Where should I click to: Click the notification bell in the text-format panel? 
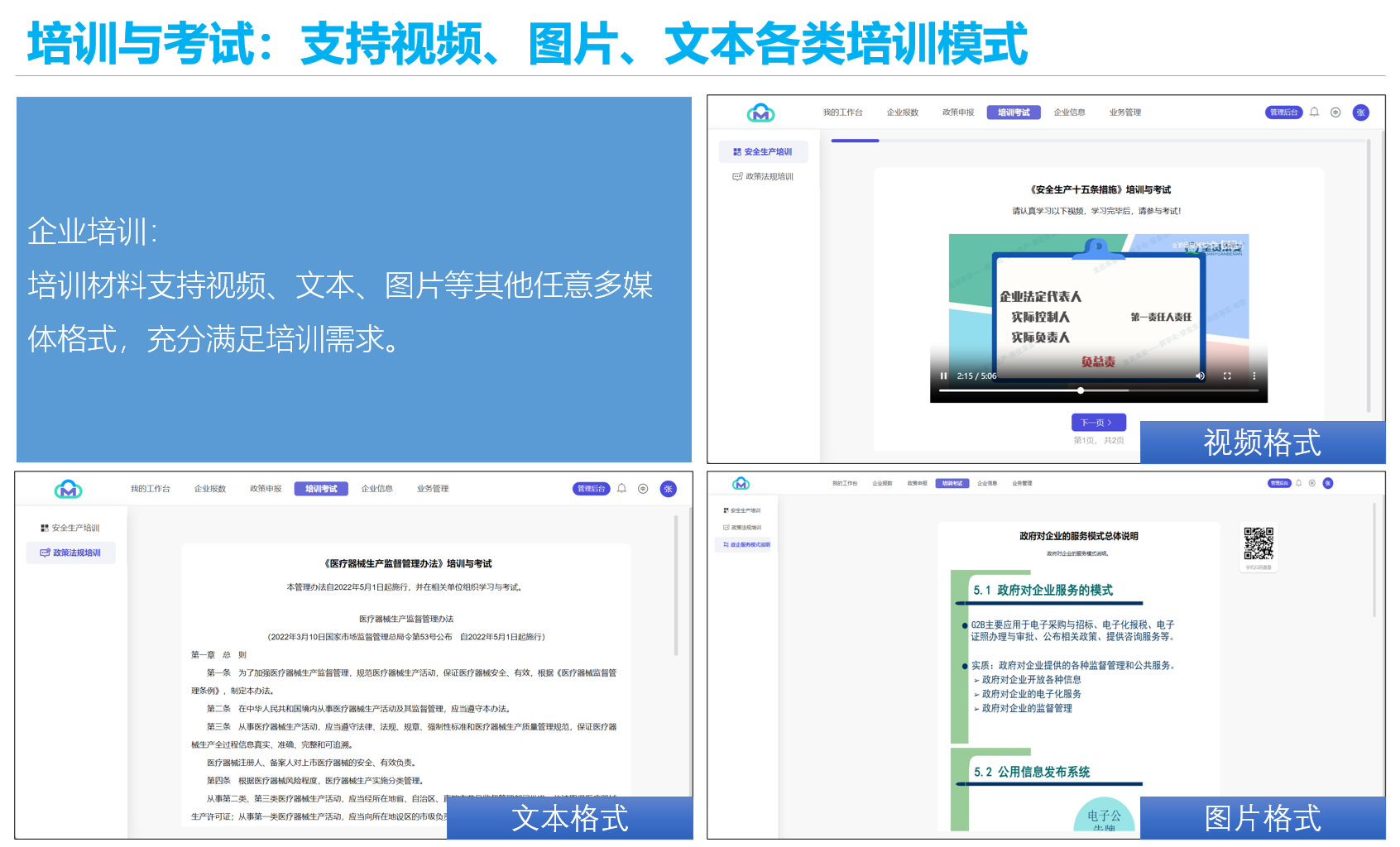pos(621,489)
